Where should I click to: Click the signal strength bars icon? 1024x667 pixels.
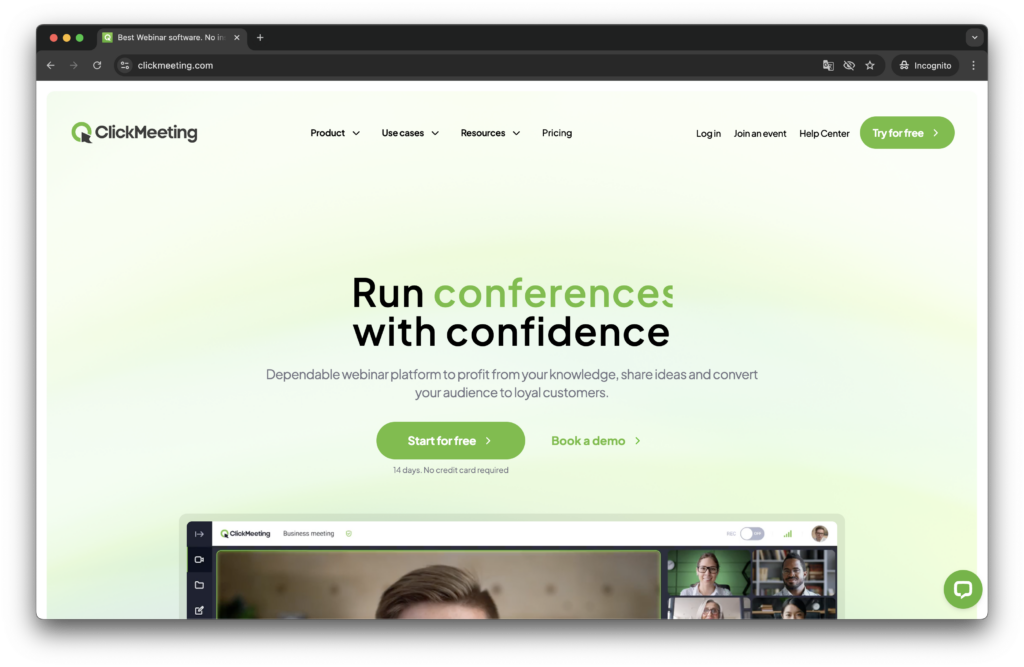pyautogui.click(x=787, y=534)
